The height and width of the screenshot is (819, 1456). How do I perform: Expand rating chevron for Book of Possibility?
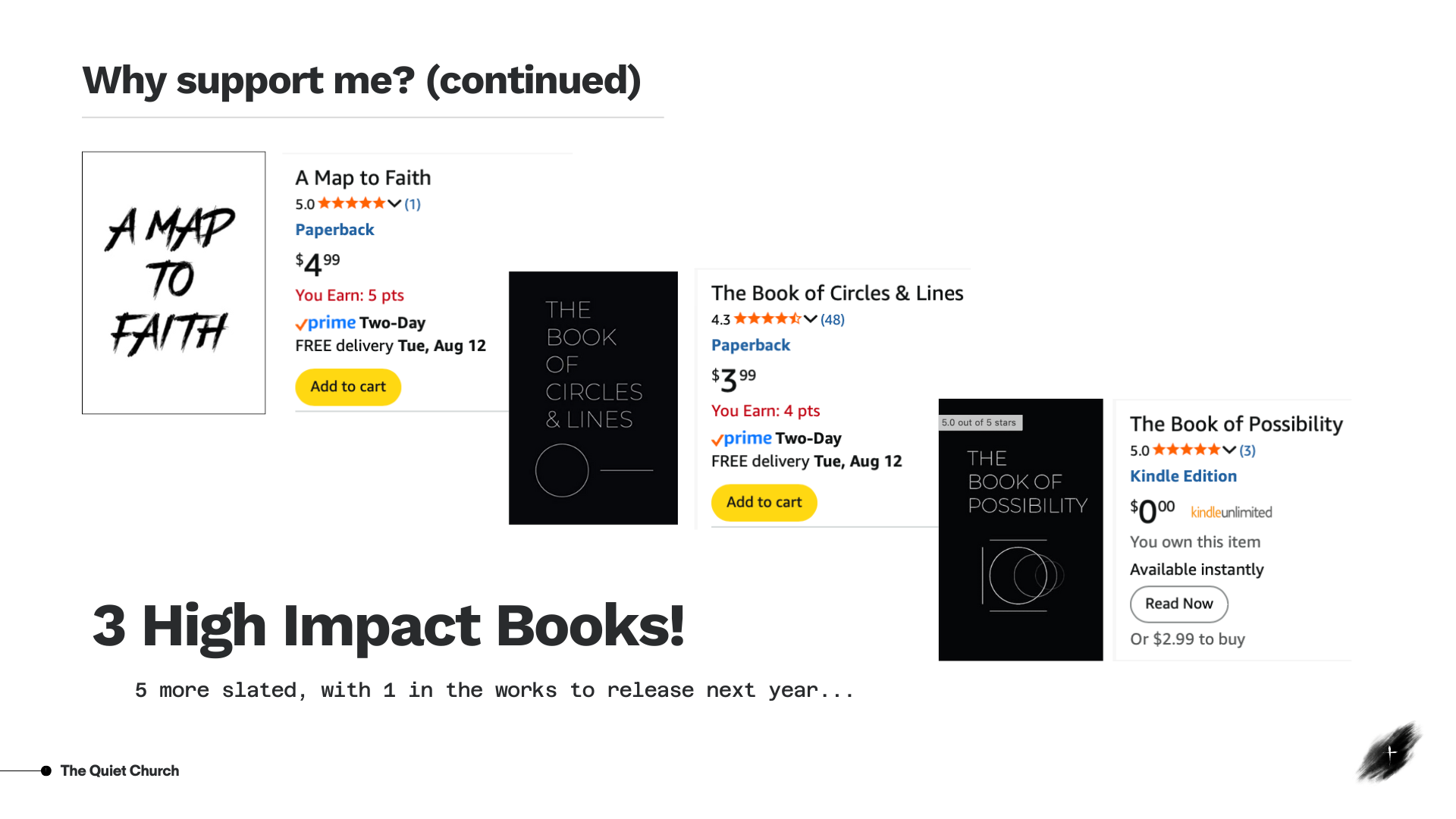tap(1229, 450)
